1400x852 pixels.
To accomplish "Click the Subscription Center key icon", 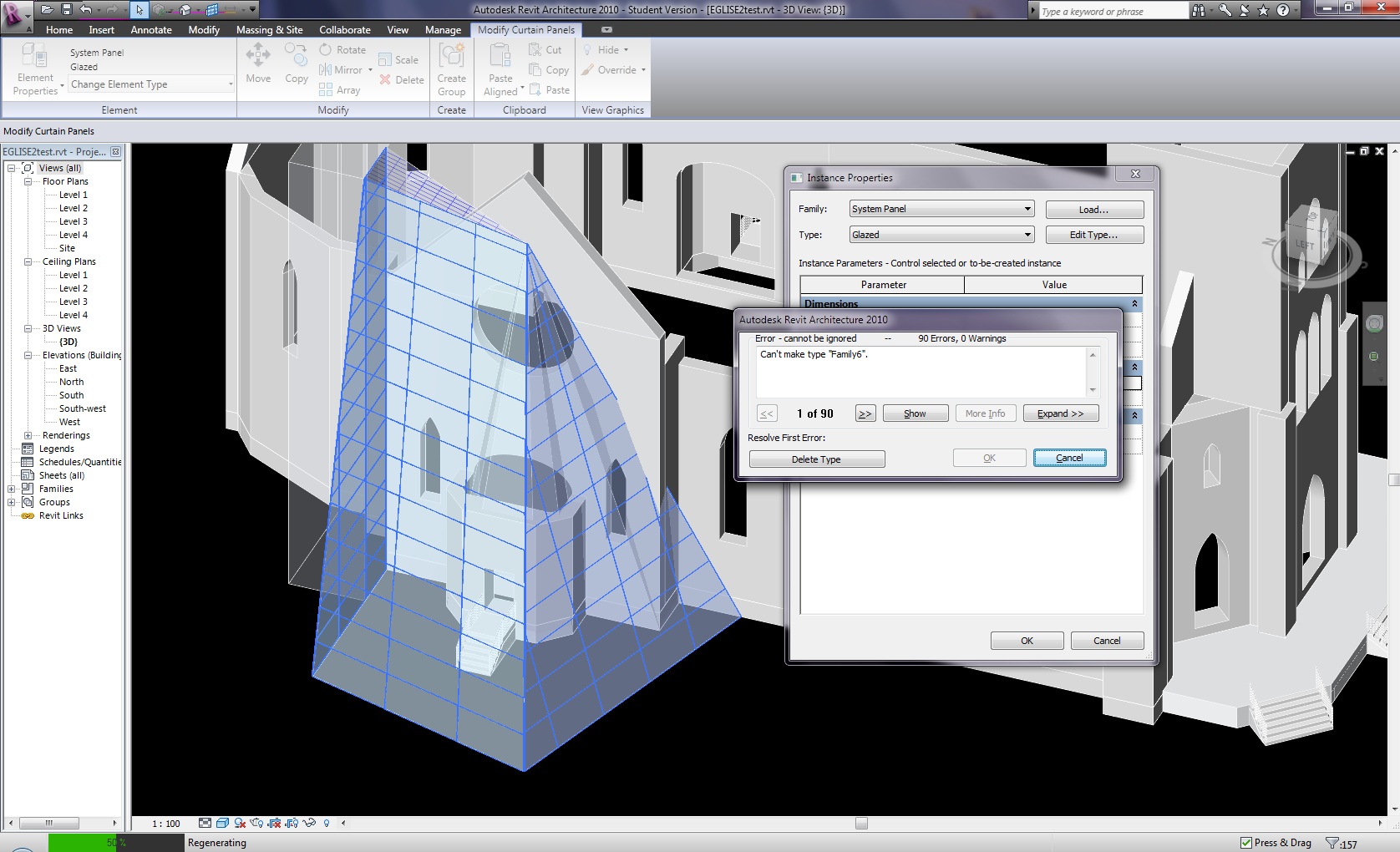I will click(x=1225, y=11).
